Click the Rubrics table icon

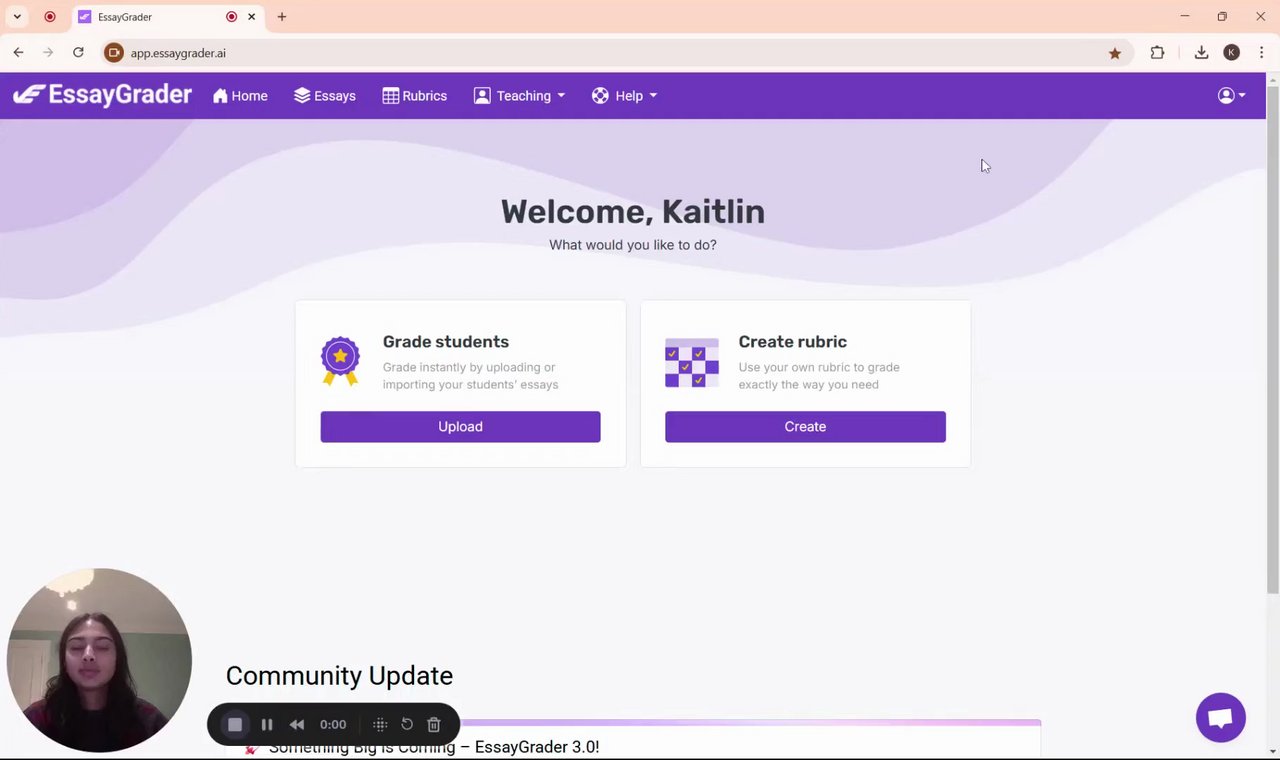pyautogui.click(x=391, y=96)
